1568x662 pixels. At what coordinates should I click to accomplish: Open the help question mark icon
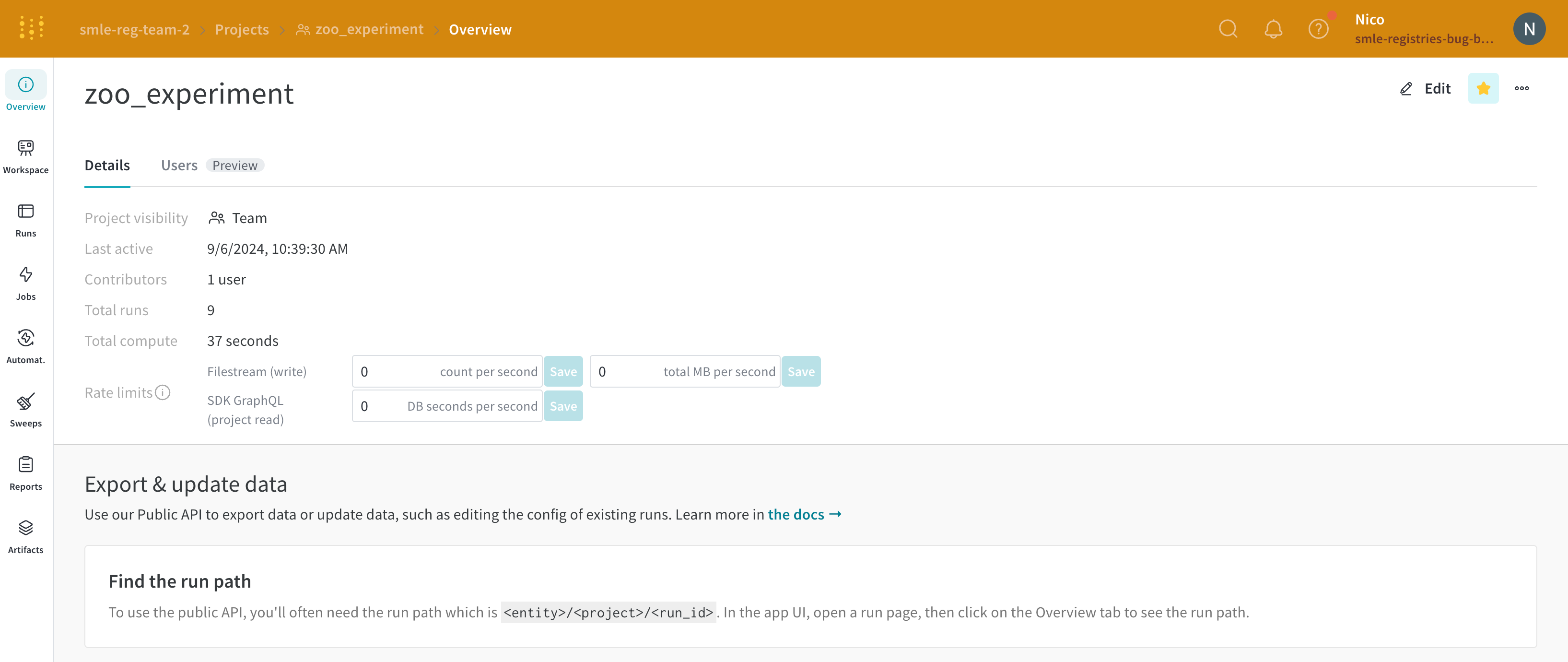point(1318,29)
